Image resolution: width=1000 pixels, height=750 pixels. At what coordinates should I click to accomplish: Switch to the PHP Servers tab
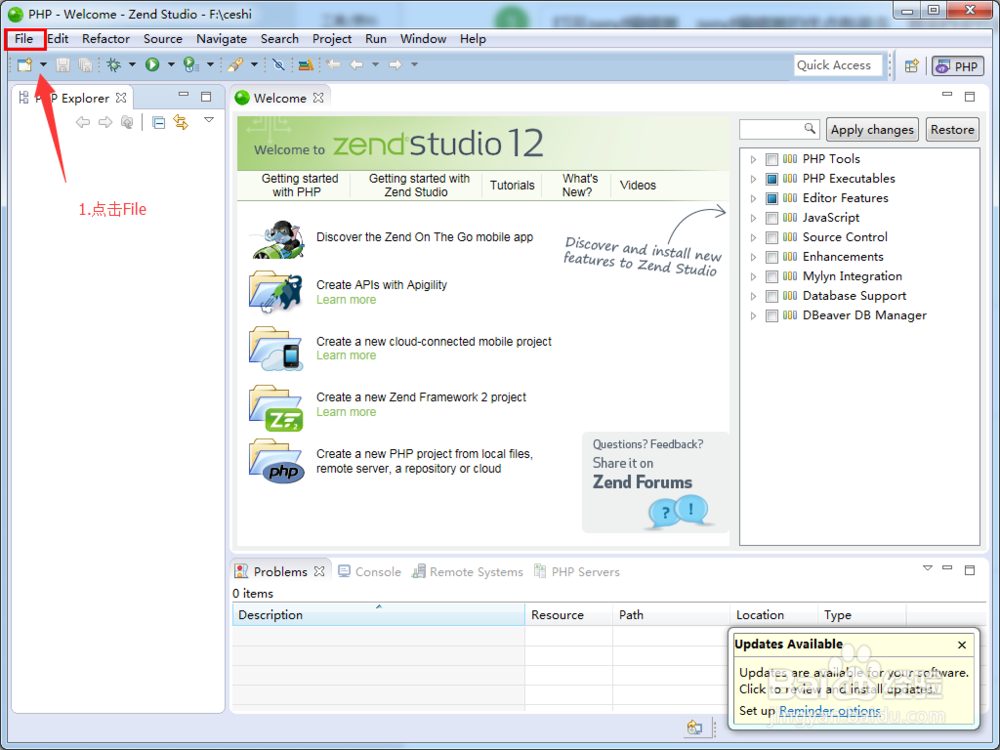(x=577, y=571)
